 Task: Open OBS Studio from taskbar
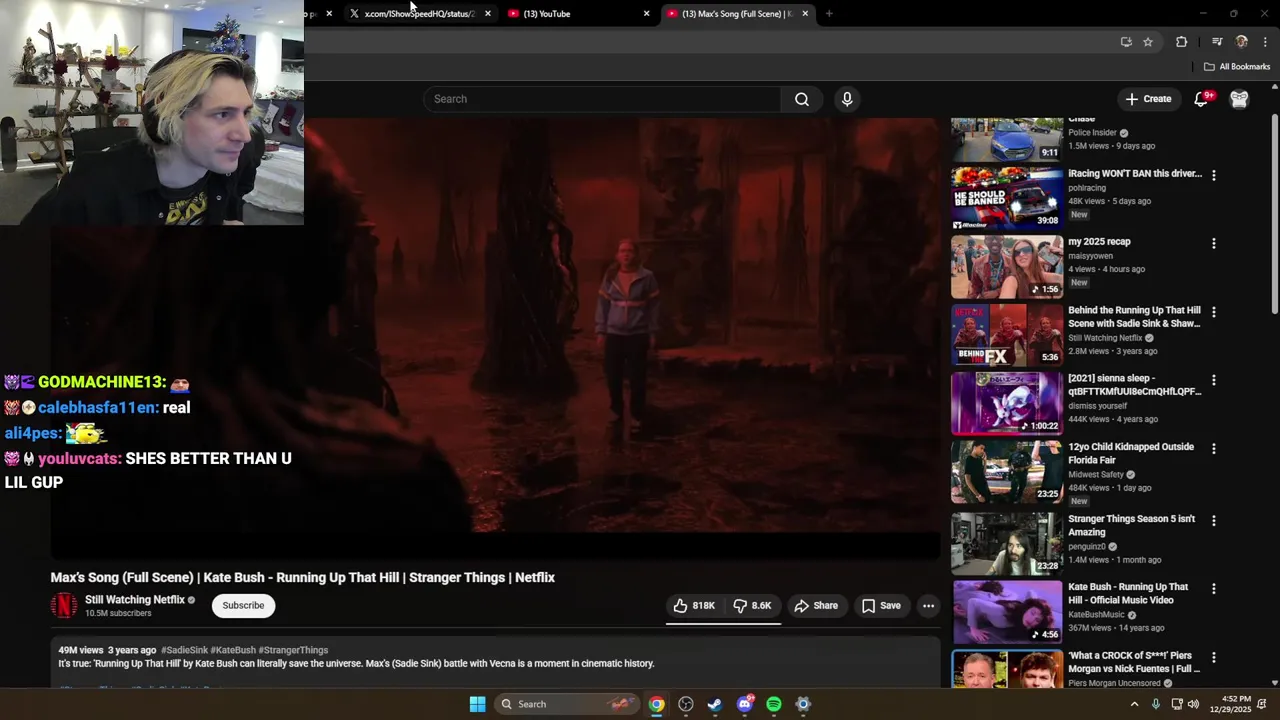pyautogui.click(x=685, y=704)
